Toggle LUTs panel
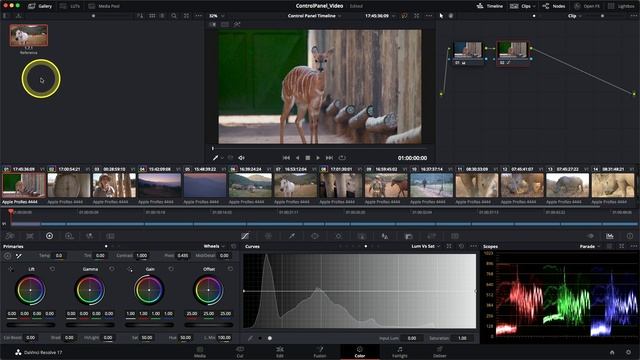Viewport: 640px width, 360px height. pyautogui.click(x=69, y=6)
